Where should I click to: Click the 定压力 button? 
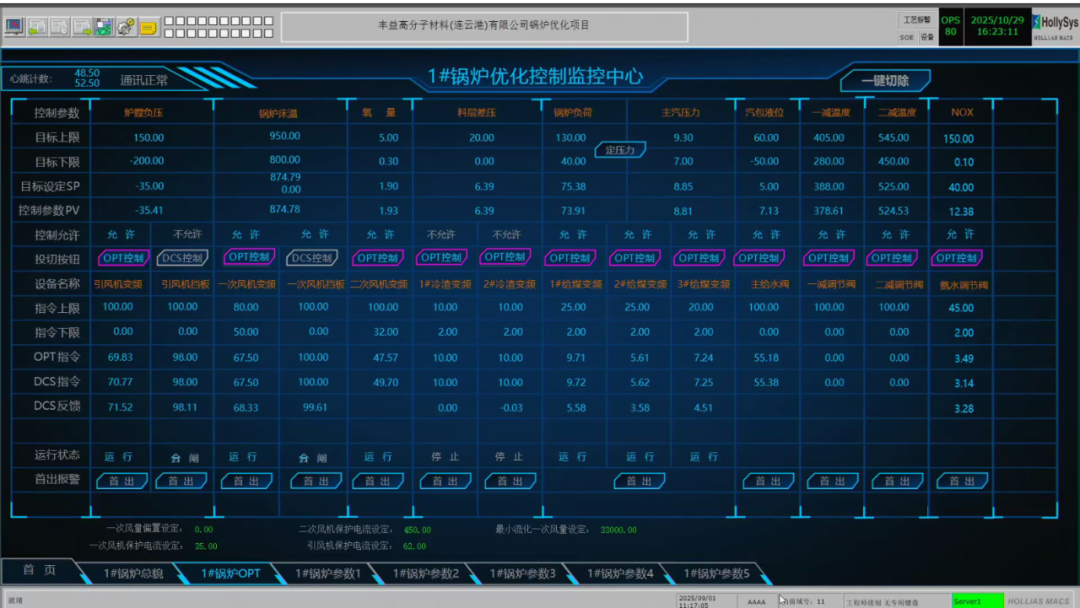pyautogui.click(x=620, y=150)
